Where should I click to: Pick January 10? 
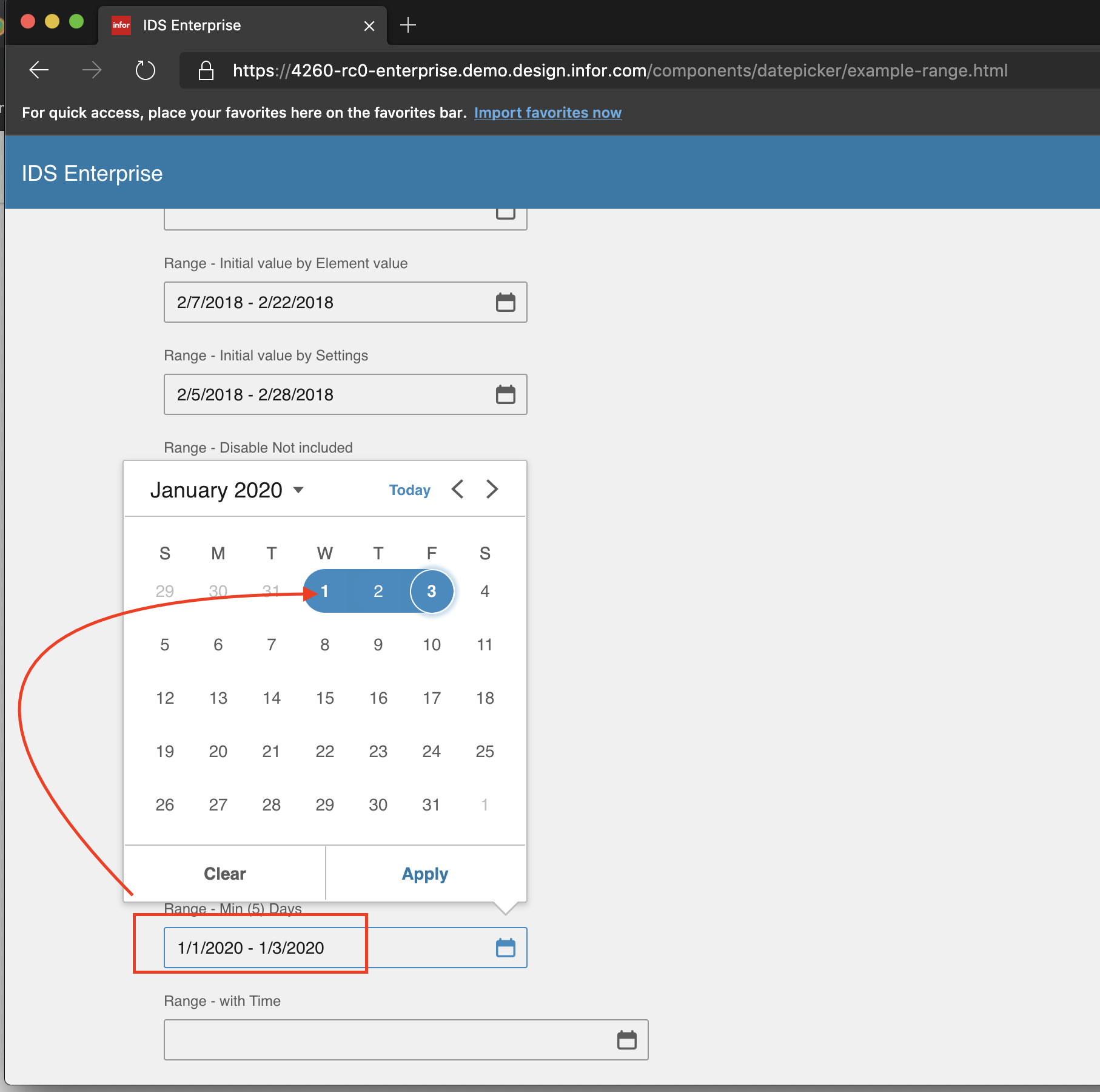pos(432,644)
